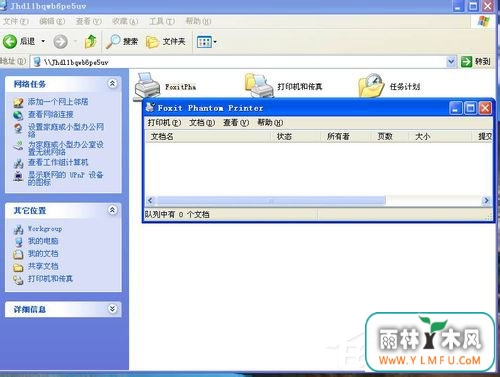
Task: Expand the 详细信息 panel chevron
Action: tap(112, 309)
